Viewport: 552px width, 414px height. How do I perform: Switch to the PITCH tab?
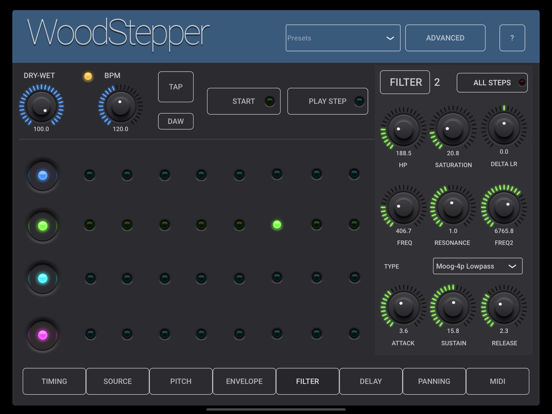pos(181,381)
